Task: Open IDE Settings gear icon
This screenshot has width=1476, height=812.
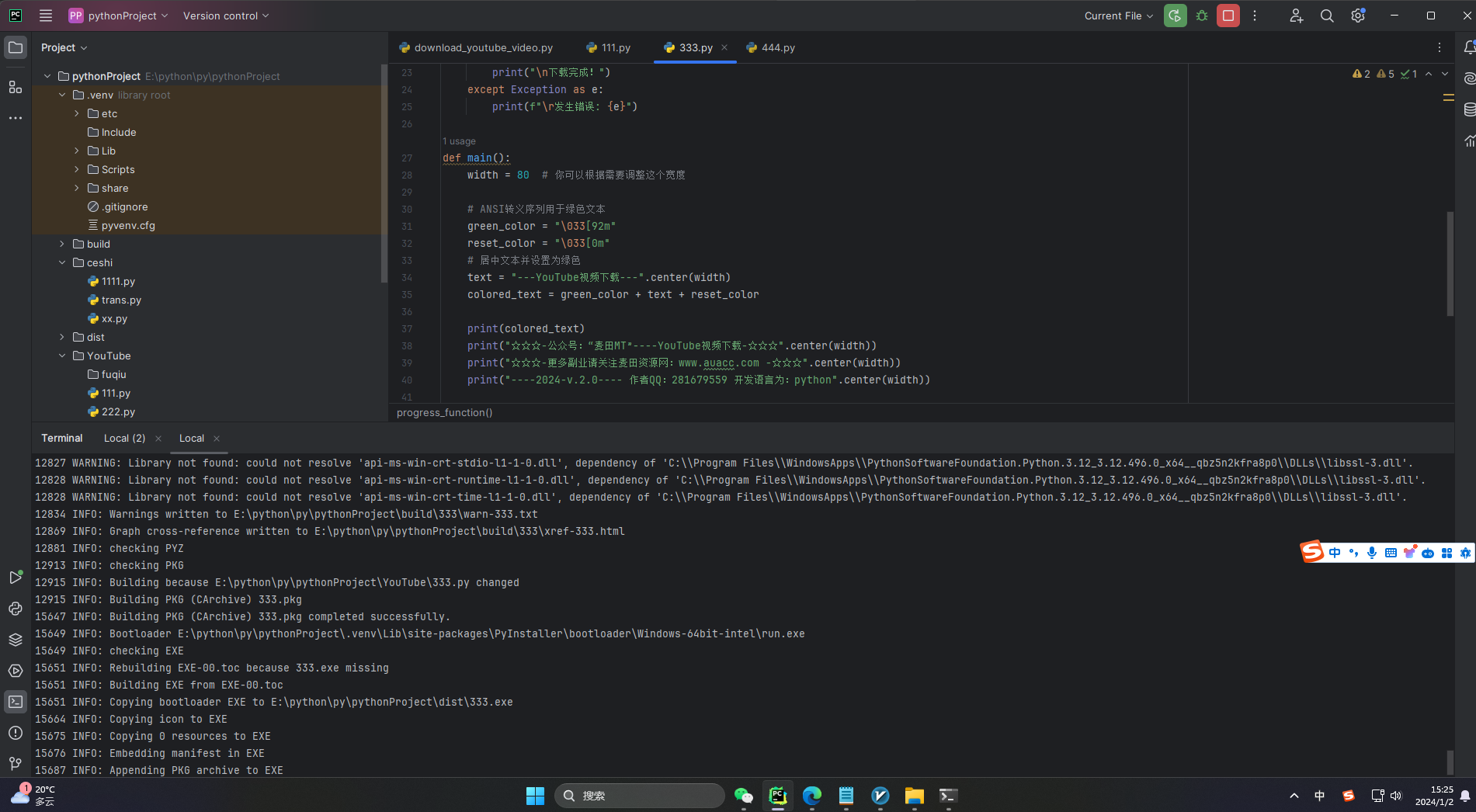Action: [1358, 16]
